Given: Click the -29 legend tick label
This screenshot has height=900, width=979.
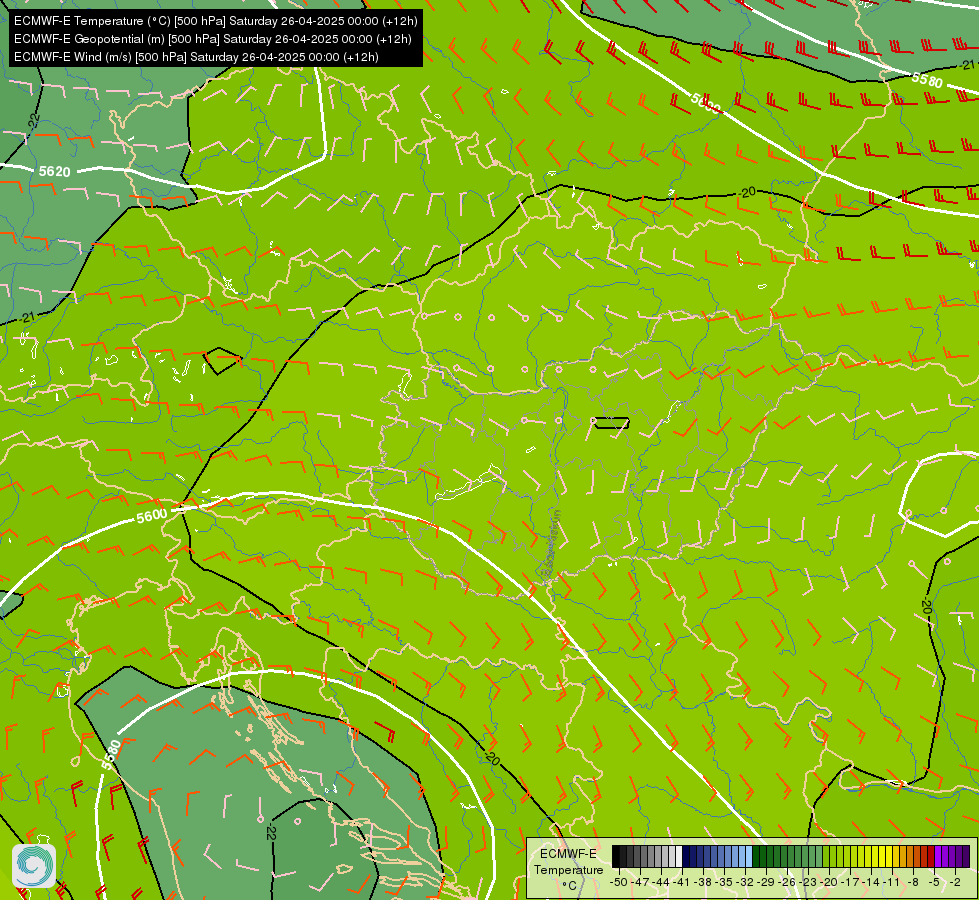Looking at the screenshot, I should [x=765, y=882].
